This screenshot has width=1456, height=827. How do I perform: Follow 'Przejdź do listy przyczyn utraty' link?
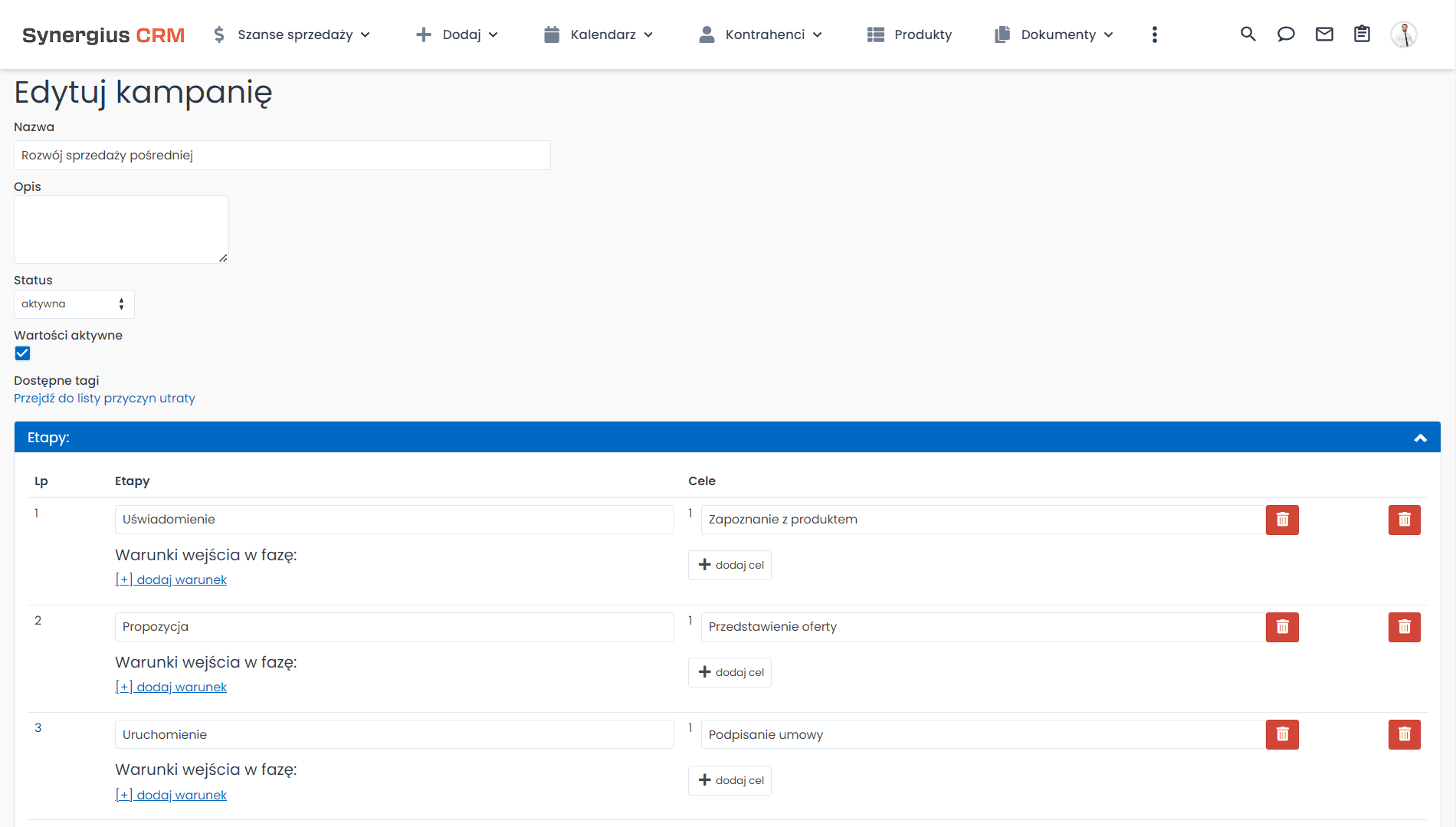[x=104, y=399]
